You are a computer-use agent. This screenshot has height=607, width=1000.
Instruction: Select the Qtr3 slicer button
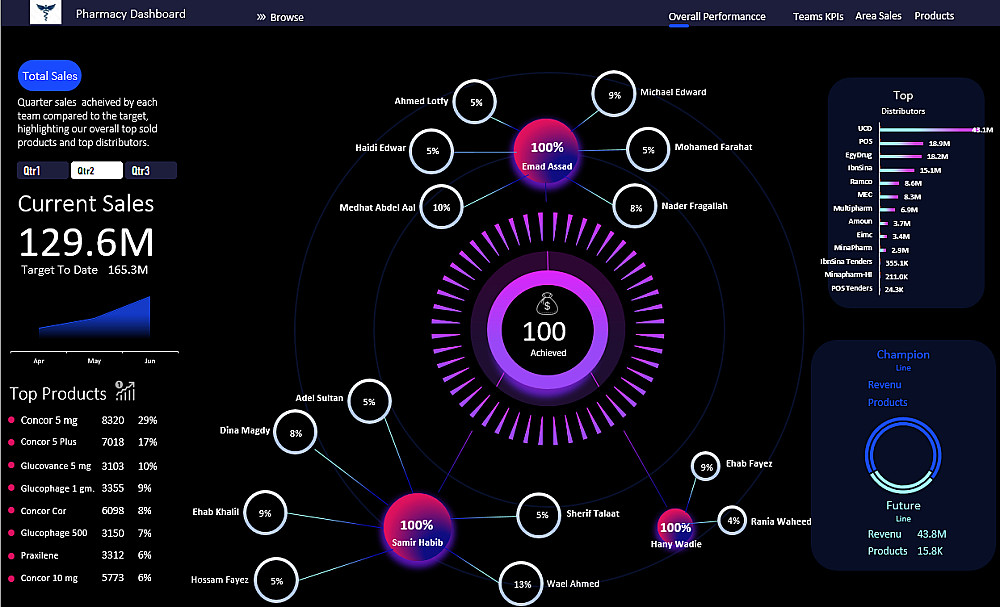(151, 170)
